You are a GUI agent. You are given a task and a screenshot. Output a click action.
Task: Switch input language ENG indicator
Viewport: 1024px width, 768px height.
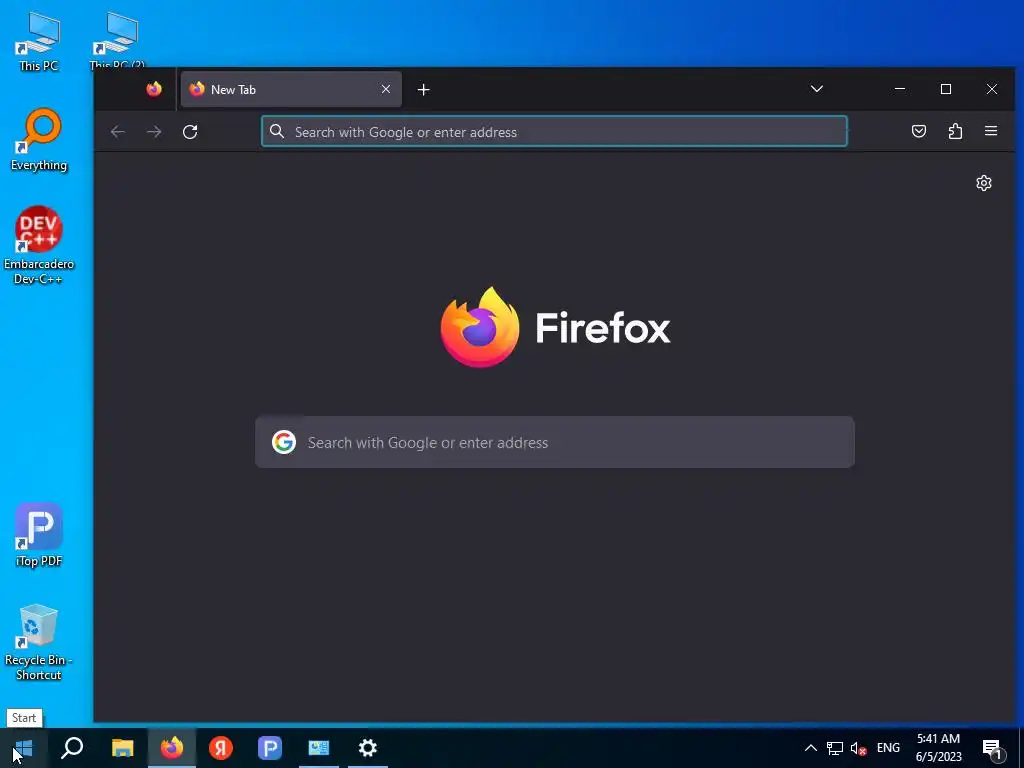[x=888, y=748]
